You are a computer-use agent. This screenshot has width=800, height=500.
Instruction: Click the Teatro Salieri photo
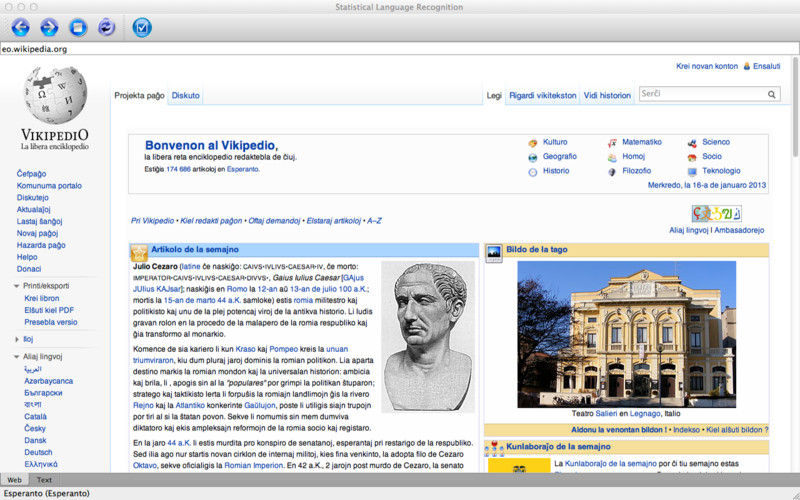[x=627, y=335]
